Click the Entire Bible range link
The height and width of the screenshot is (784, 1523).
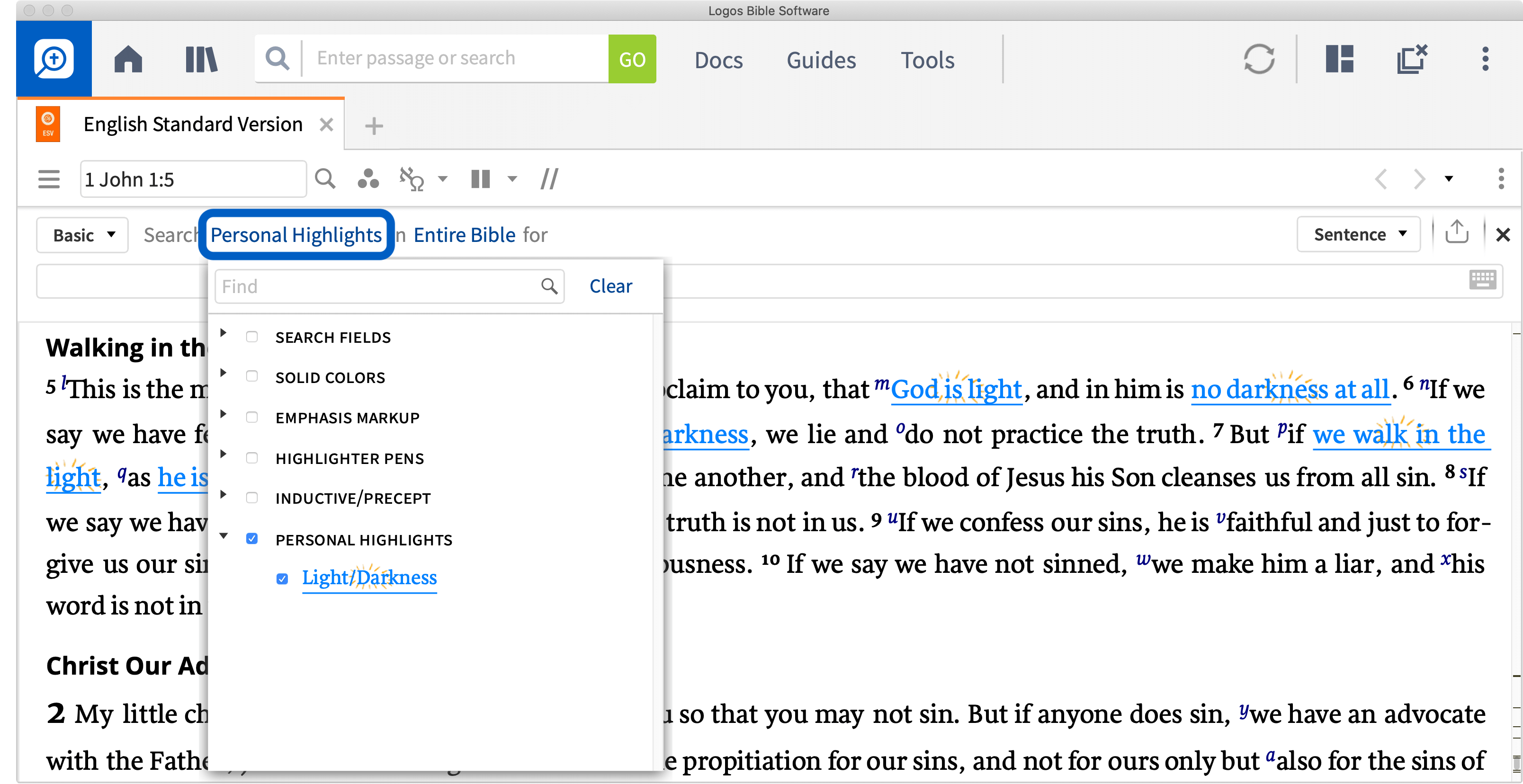pos(465,235)
